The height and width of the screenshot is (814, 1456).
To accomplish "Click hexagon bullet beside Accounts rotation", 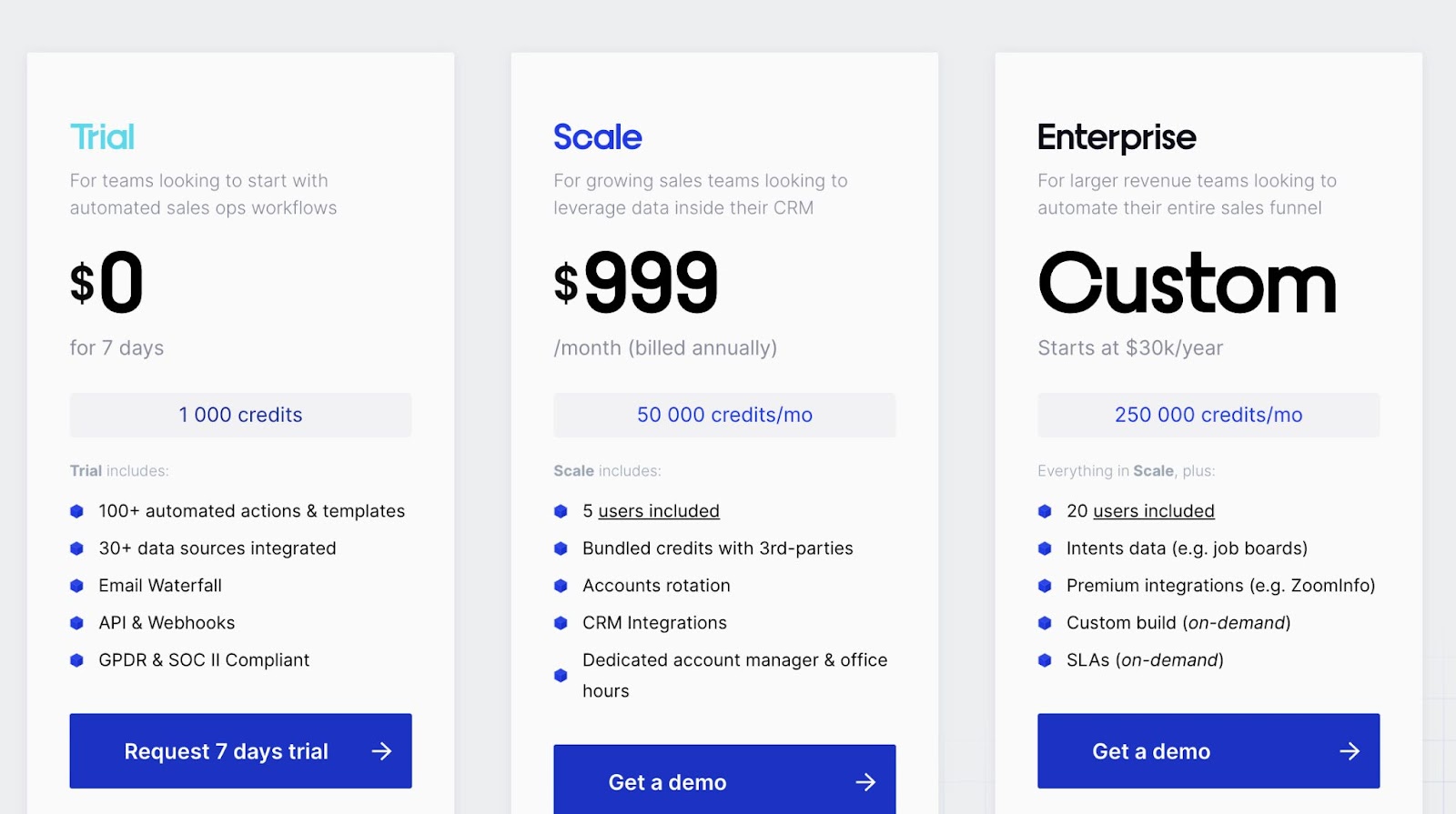I will (x=561, y=586).
